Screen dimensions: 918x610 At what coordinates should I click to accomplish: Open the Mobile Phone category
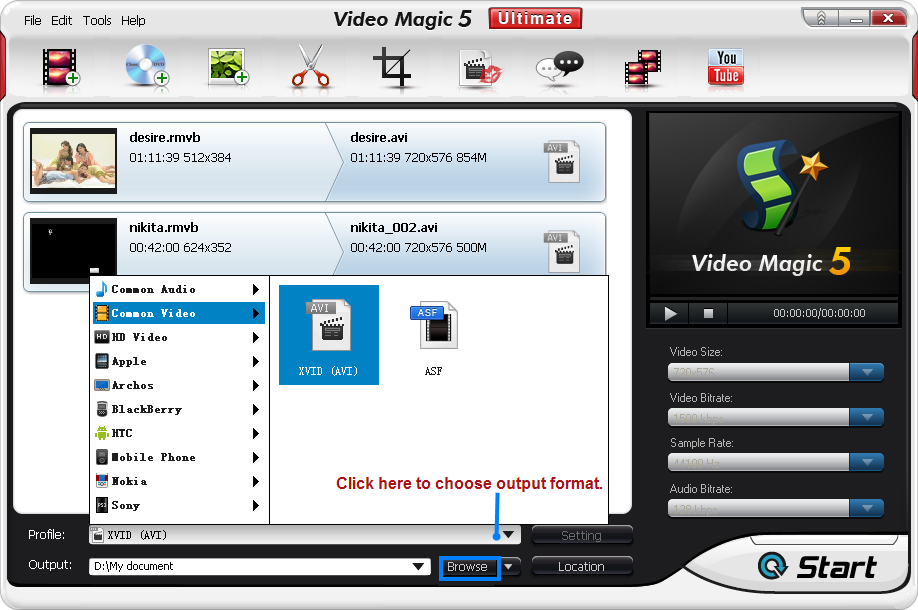(x=179, y=457)
